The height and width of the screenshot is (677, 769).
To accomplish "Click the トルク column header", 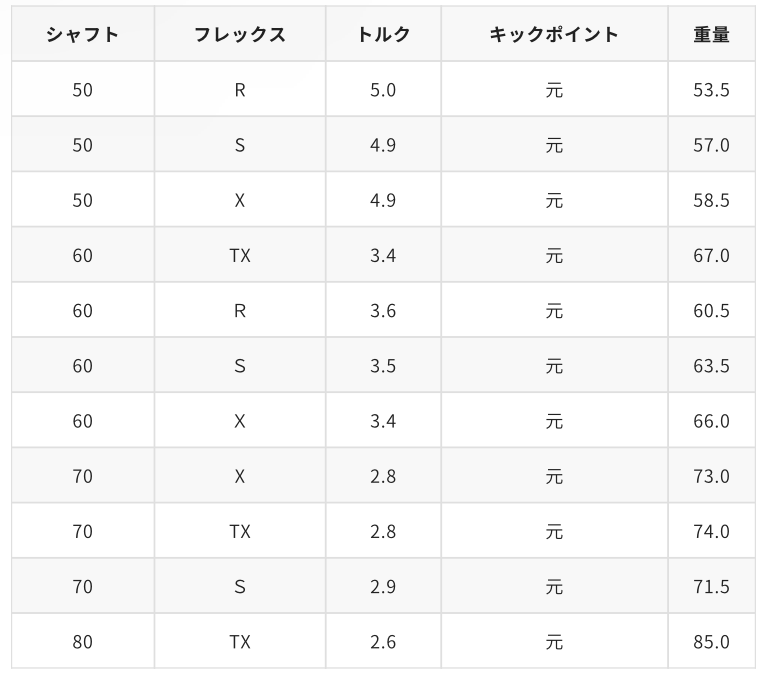I will click(x=383, y=35).
